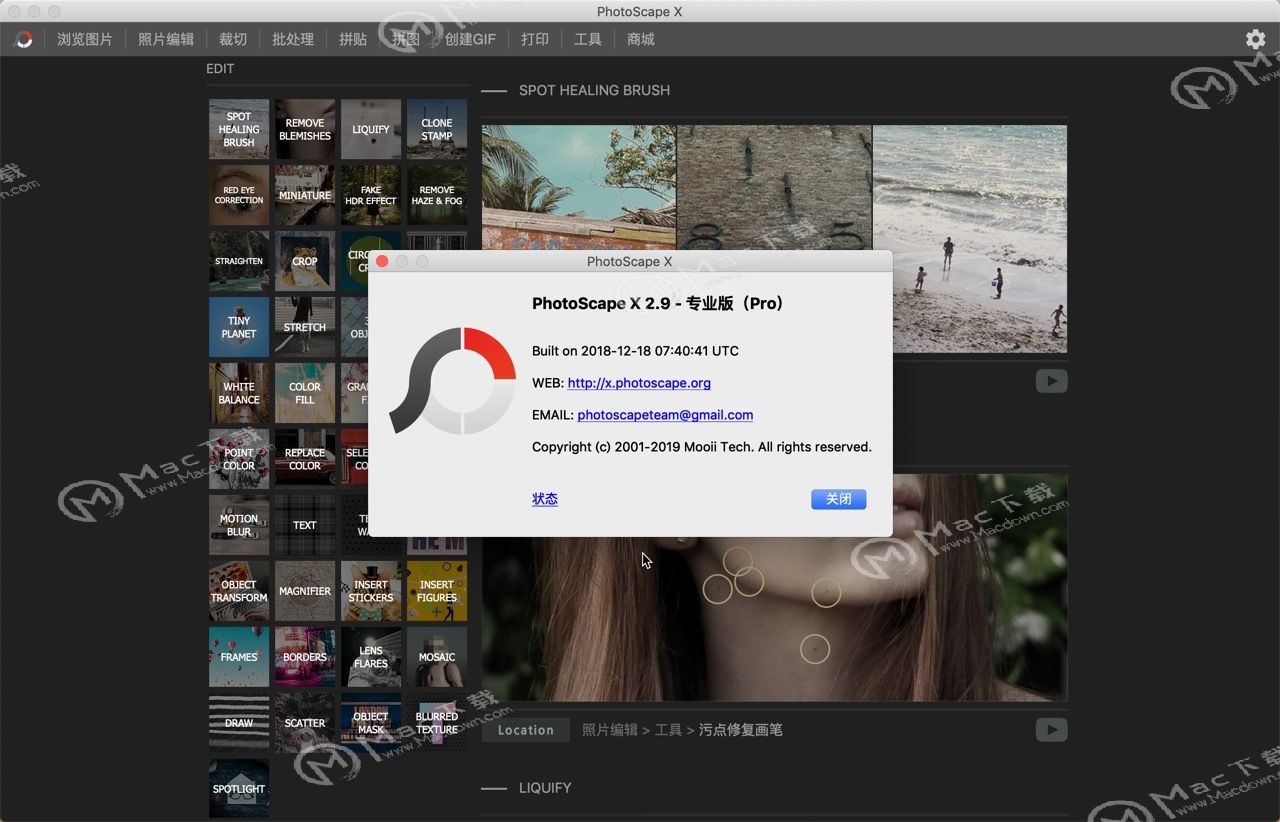Open the 商城 tab
This screenshot has height=822, width=1280.
tap(641, 39)
